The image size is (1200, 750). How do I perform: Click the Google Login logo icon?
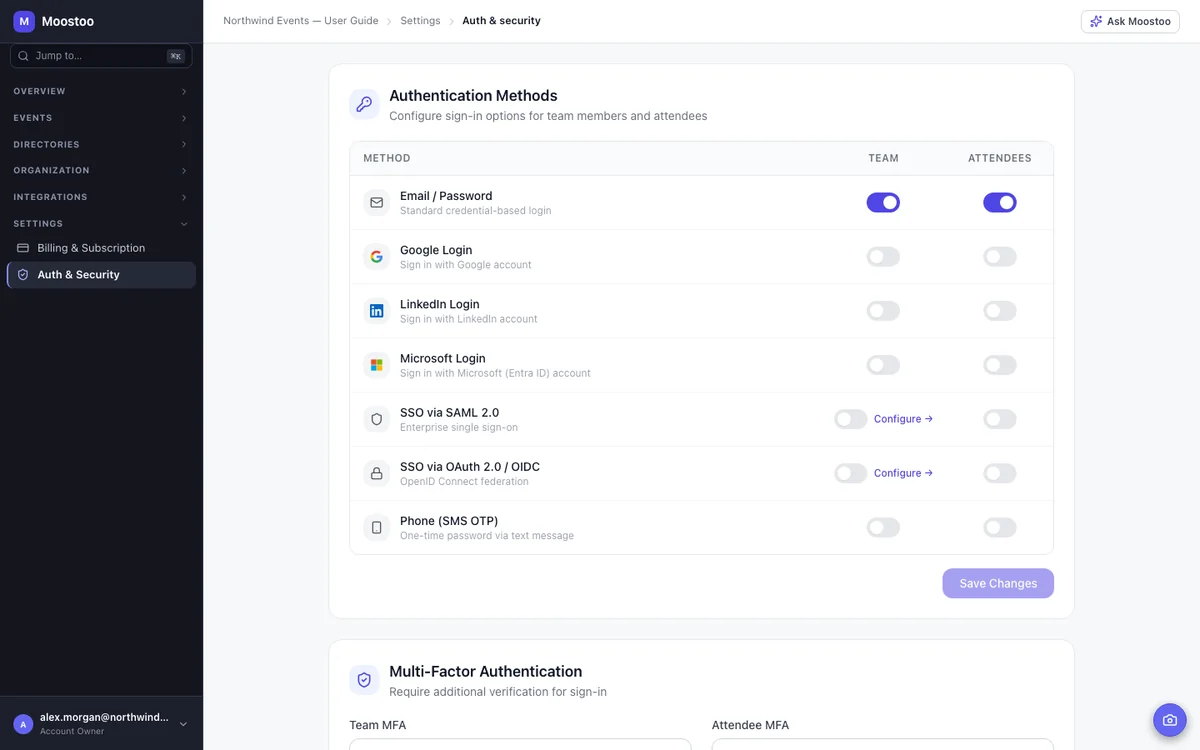[x=376, y=257]
